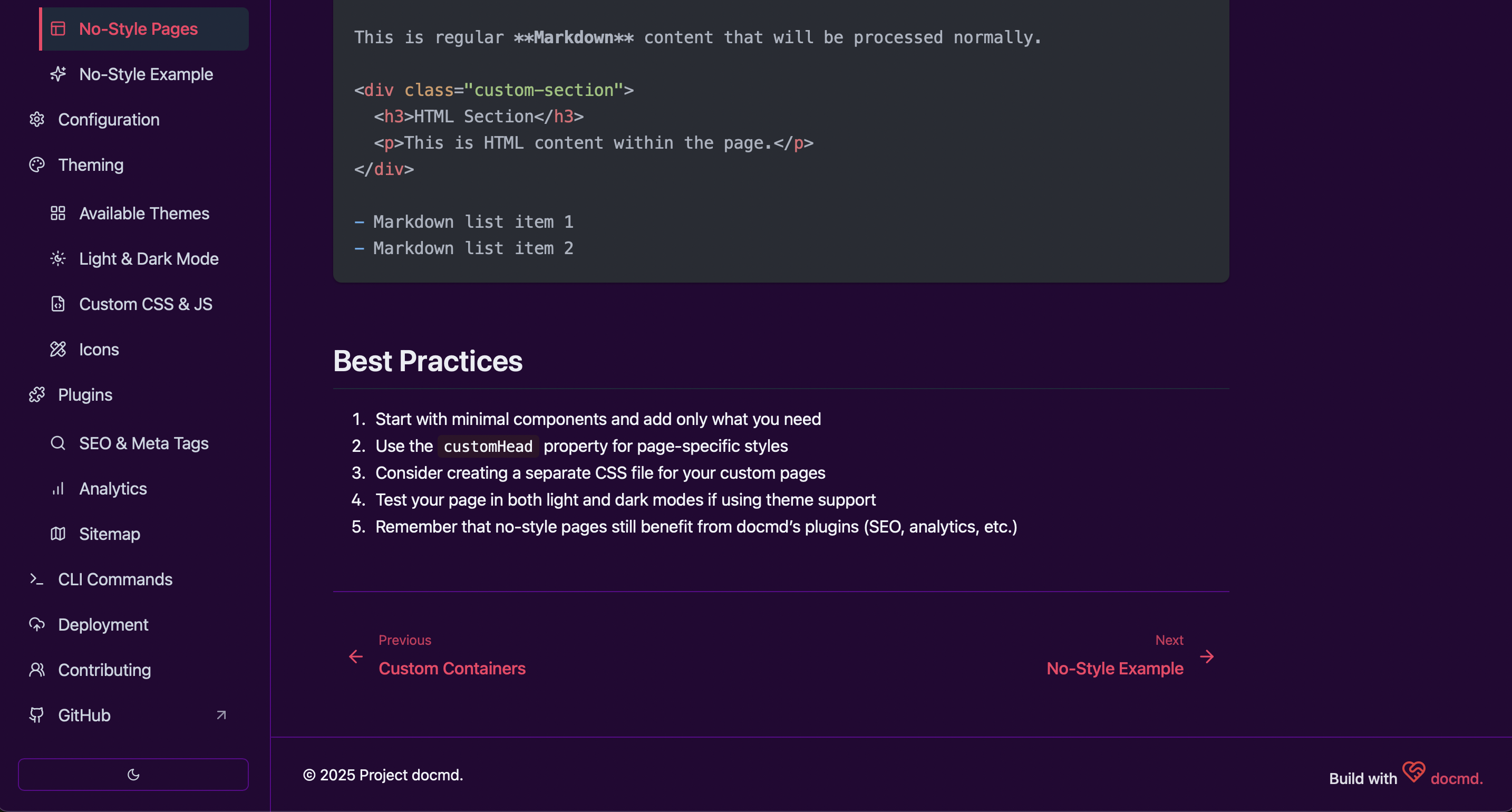
Task: Click the grid icon beside Available Themes
Action: [58, 213]
